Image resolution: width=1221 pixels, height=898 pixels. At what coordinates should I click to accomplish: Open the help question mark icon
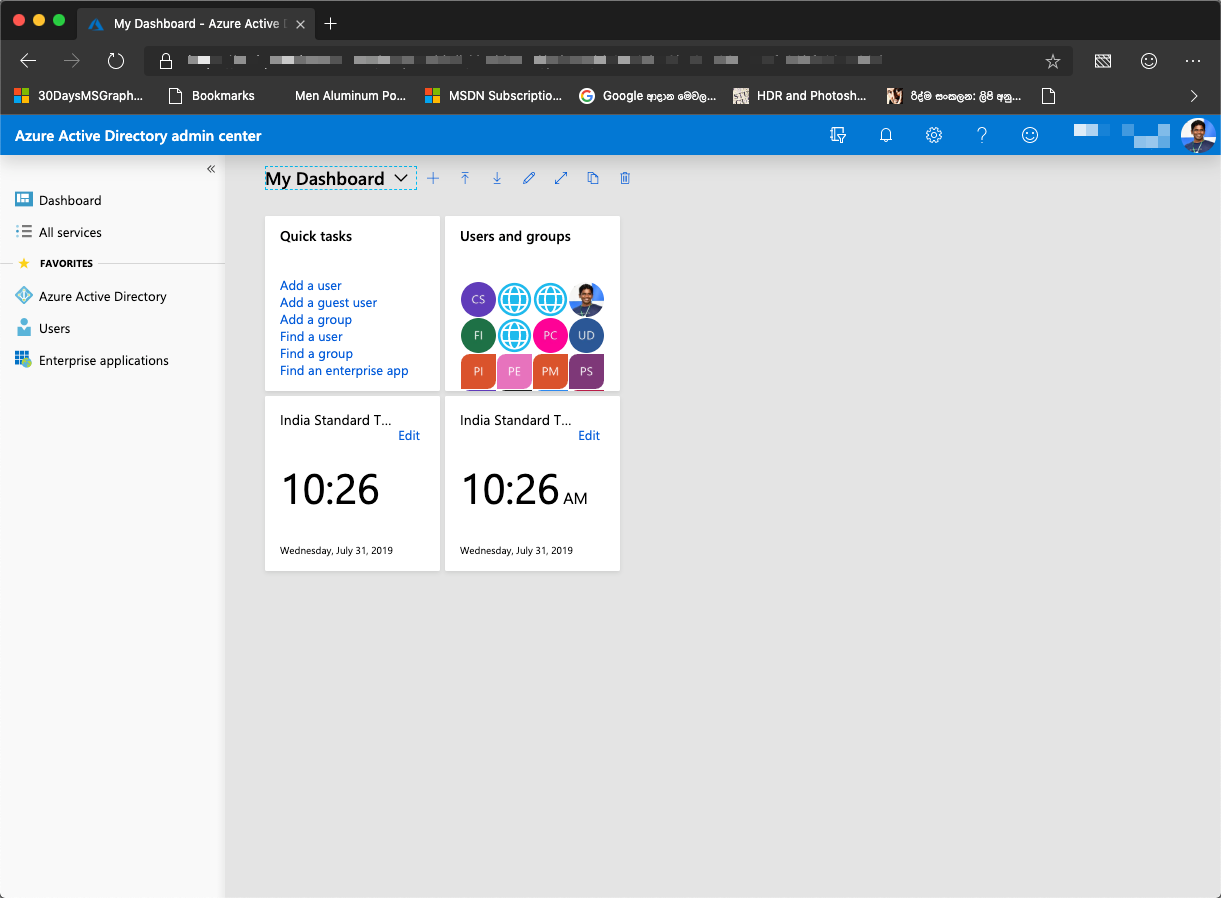[982, 135]
